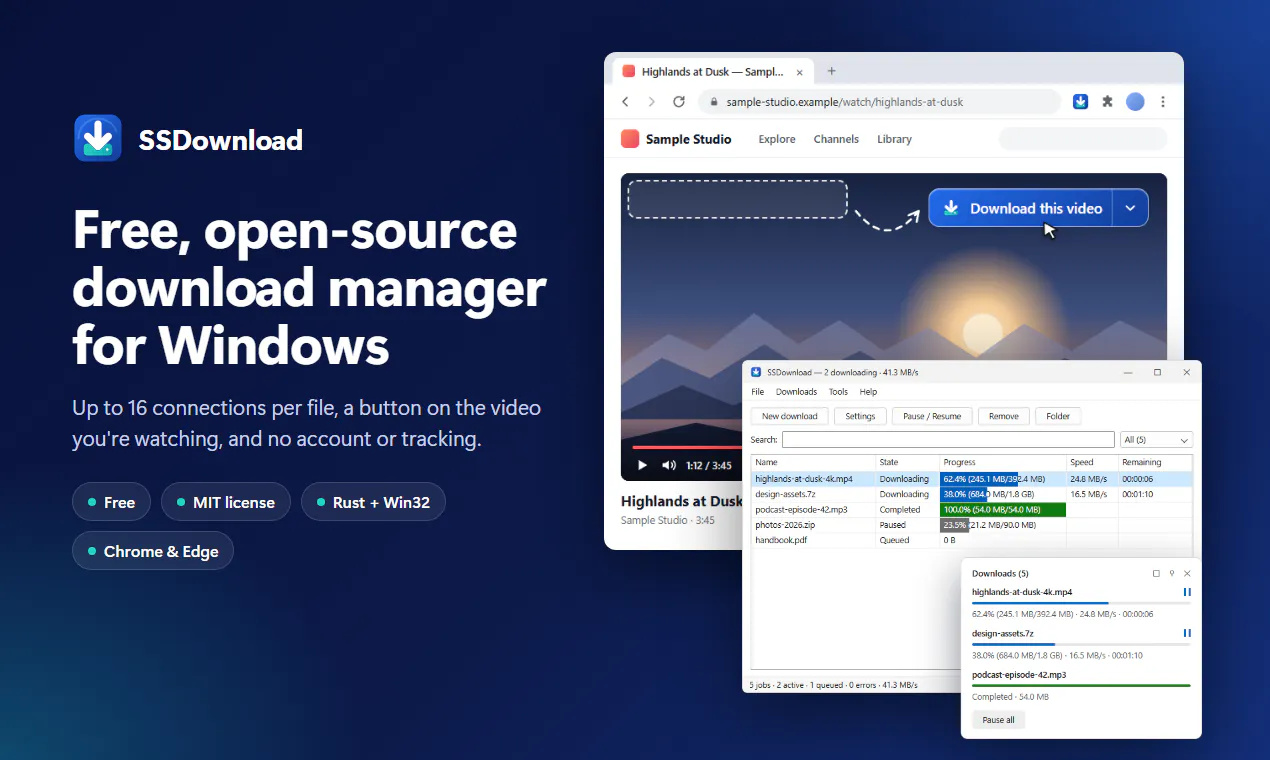
Task: Open Settings in the SSDownload toolbar
Action: [x=860, y=416]
